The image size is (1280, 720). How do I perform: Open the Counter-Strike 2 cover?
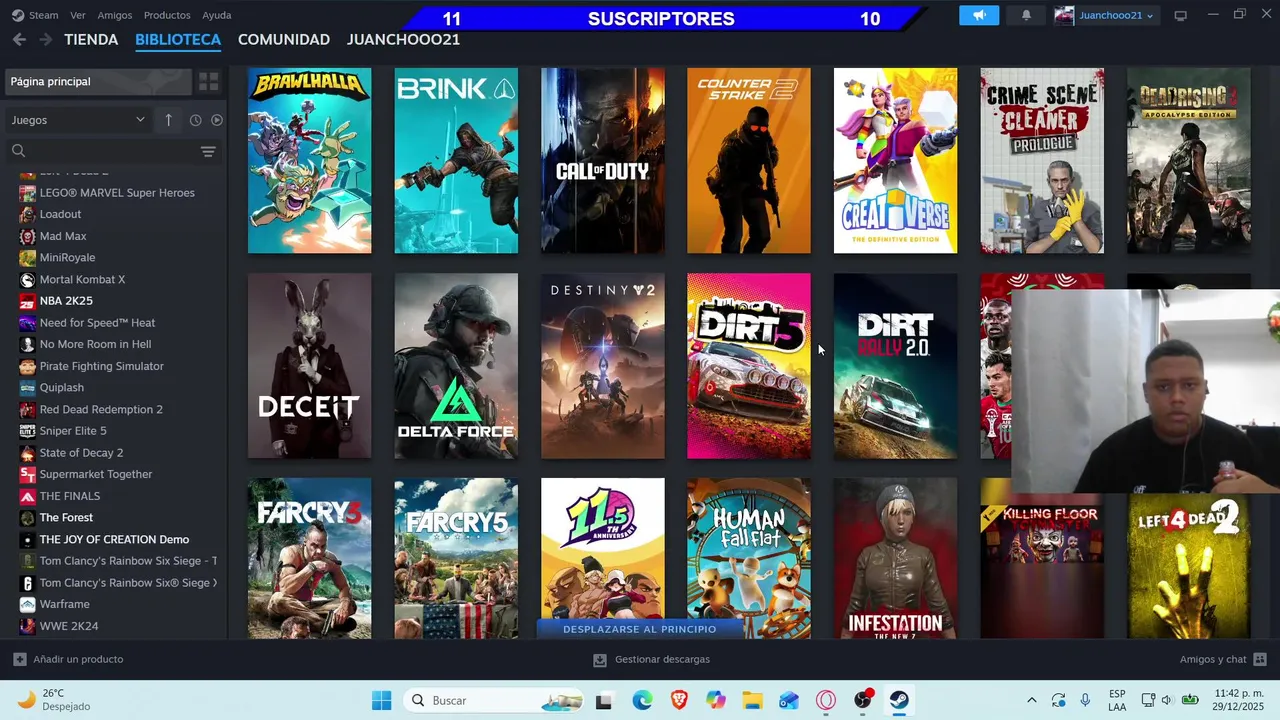tap(749, 161)
